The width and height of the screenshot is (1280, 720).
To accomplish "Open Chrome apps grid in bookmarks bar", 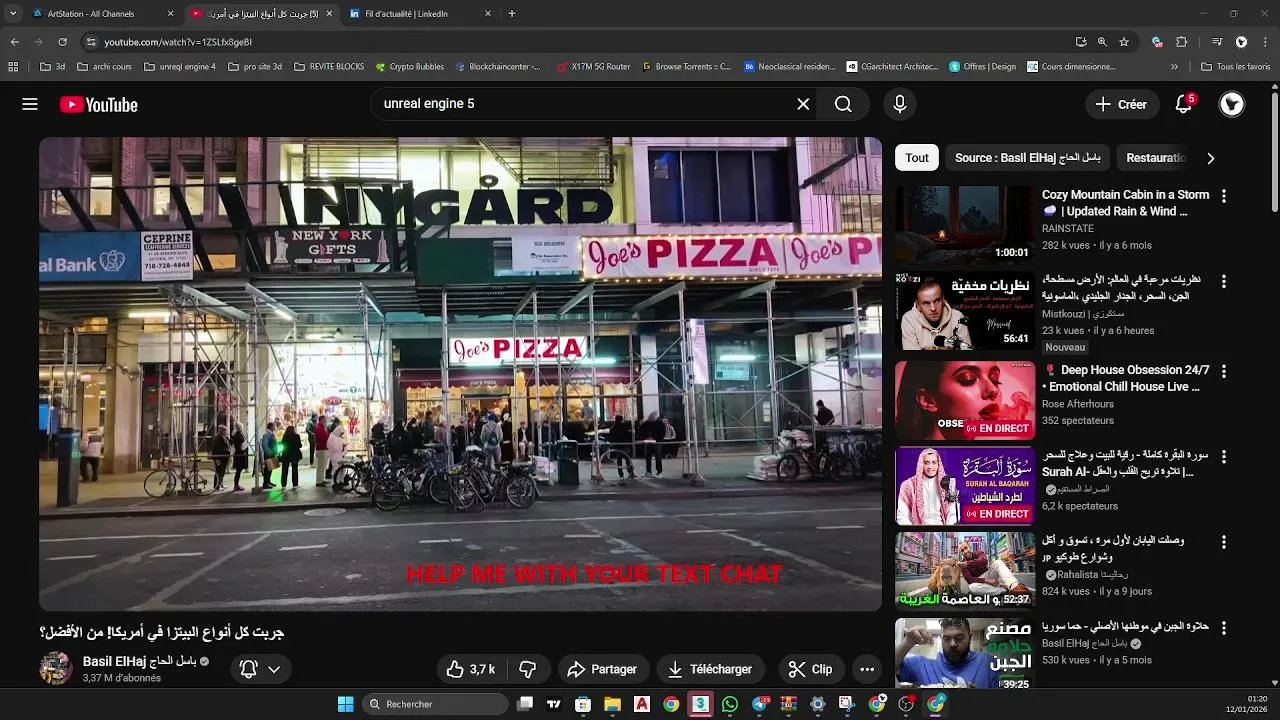I will coord(13,67).
